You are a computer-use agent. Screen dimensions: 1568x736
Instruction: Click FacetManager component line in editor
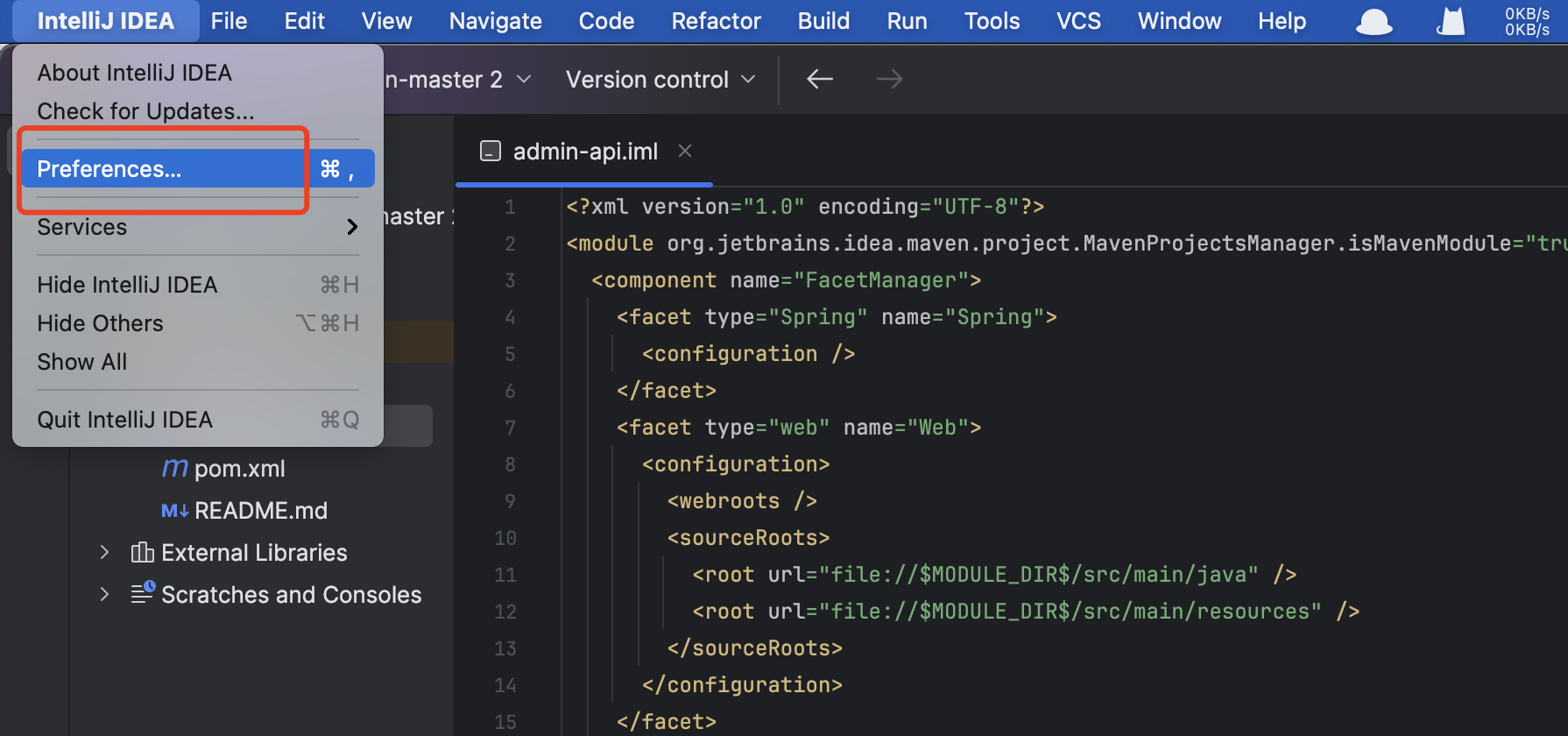click(786, 280)
